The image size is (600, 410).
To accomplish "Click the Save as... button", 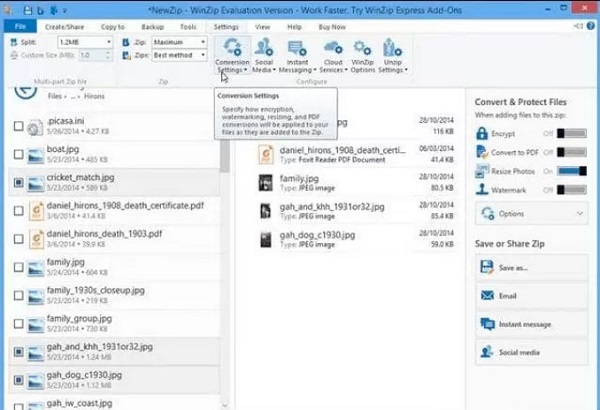I will (x=532, y=267).
